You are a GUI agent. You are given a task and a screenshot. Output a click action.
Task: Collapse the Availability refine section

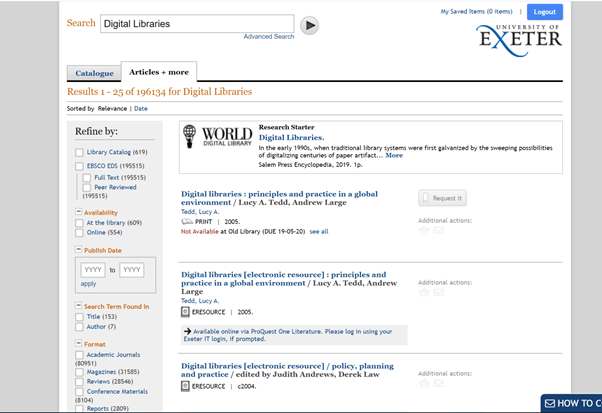79,213
